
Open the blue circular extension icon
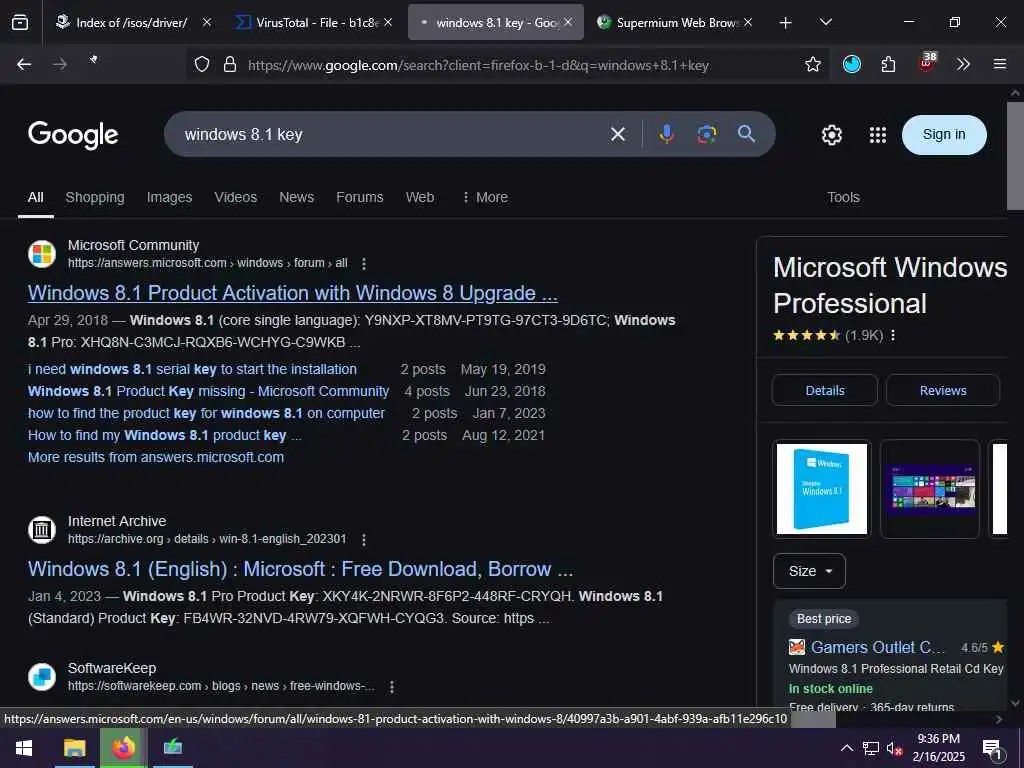point(852,64)
